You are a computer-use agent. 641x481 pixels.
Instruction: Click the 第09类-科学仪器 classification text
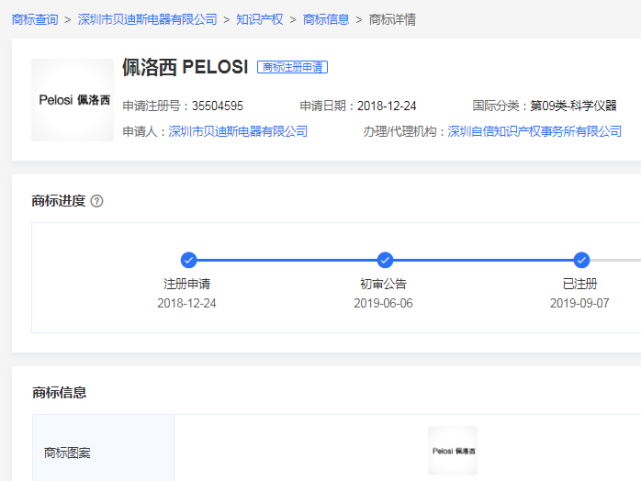pyautogui.click(x=573, y=105)
